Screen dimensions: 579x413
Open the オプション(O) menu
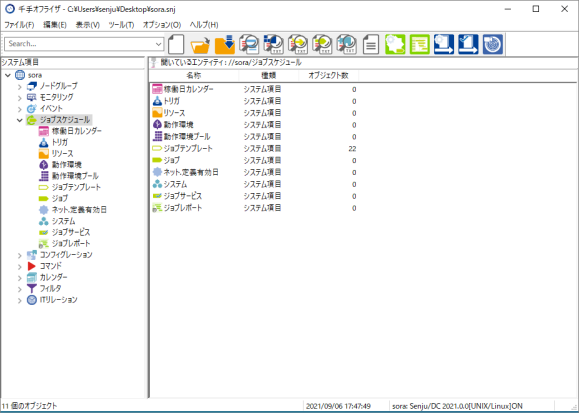click(162, 25)
